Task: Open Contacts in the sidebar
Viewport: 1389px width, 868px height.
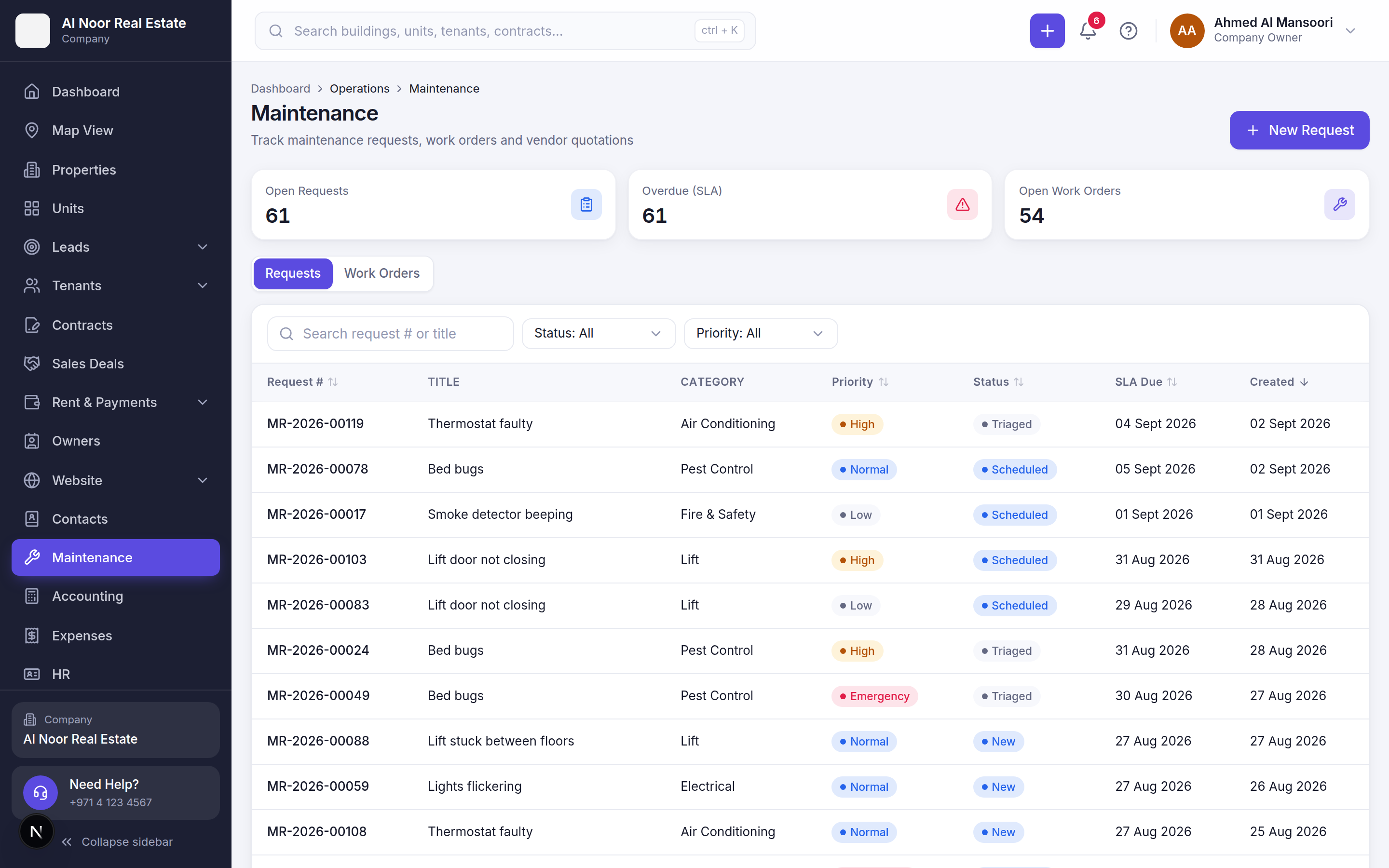Action: (x=115, y=519)
